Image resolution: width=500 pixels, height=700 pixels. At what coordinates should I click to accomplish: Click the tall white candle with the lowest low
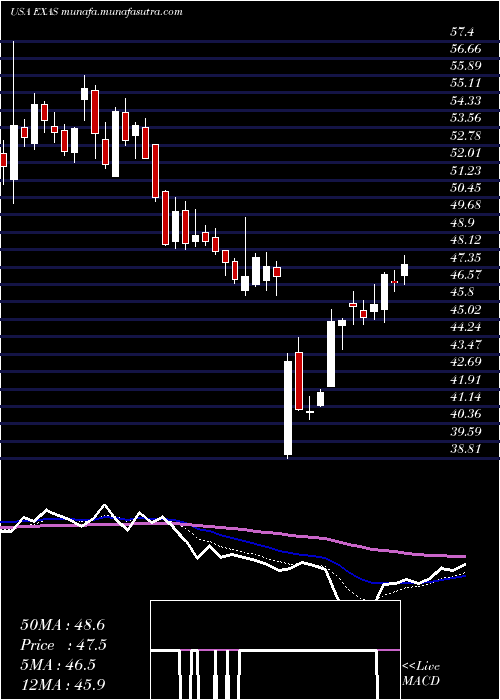288,405
